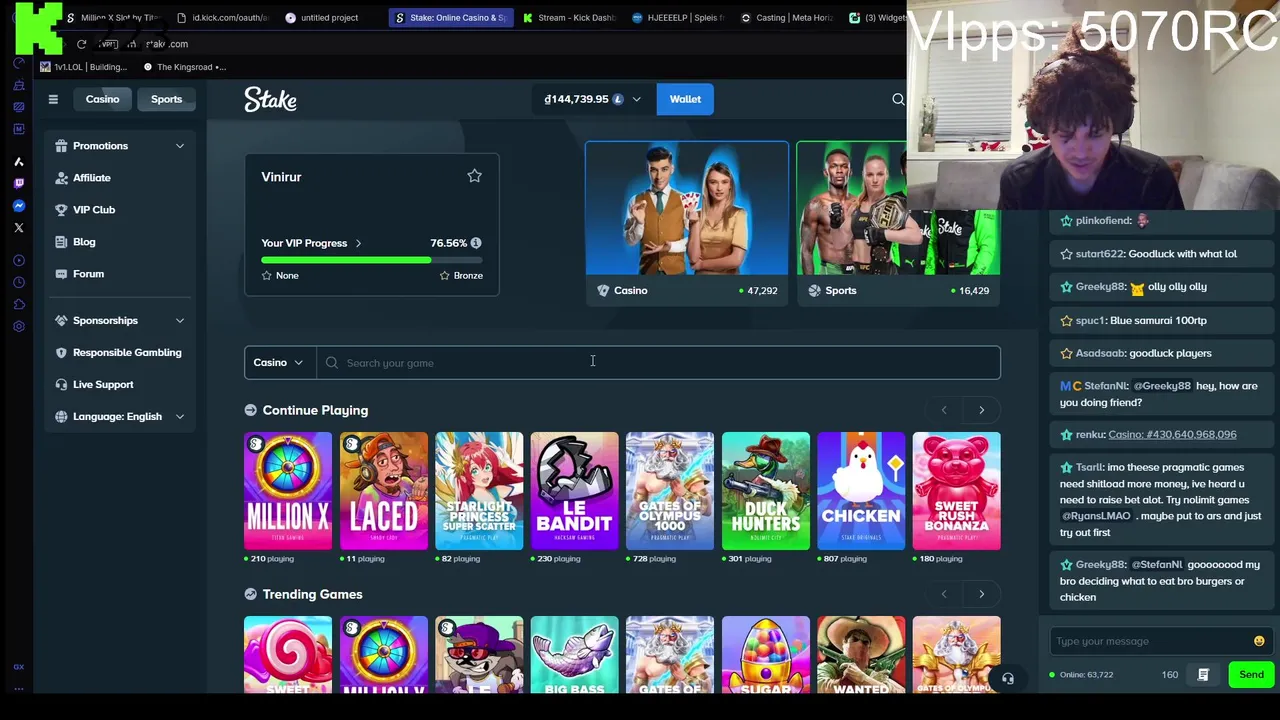This screenshot has height=720, width=1280.
Task: Open Starlight Princess Super Scatter game
Action: tap(479, 491)
